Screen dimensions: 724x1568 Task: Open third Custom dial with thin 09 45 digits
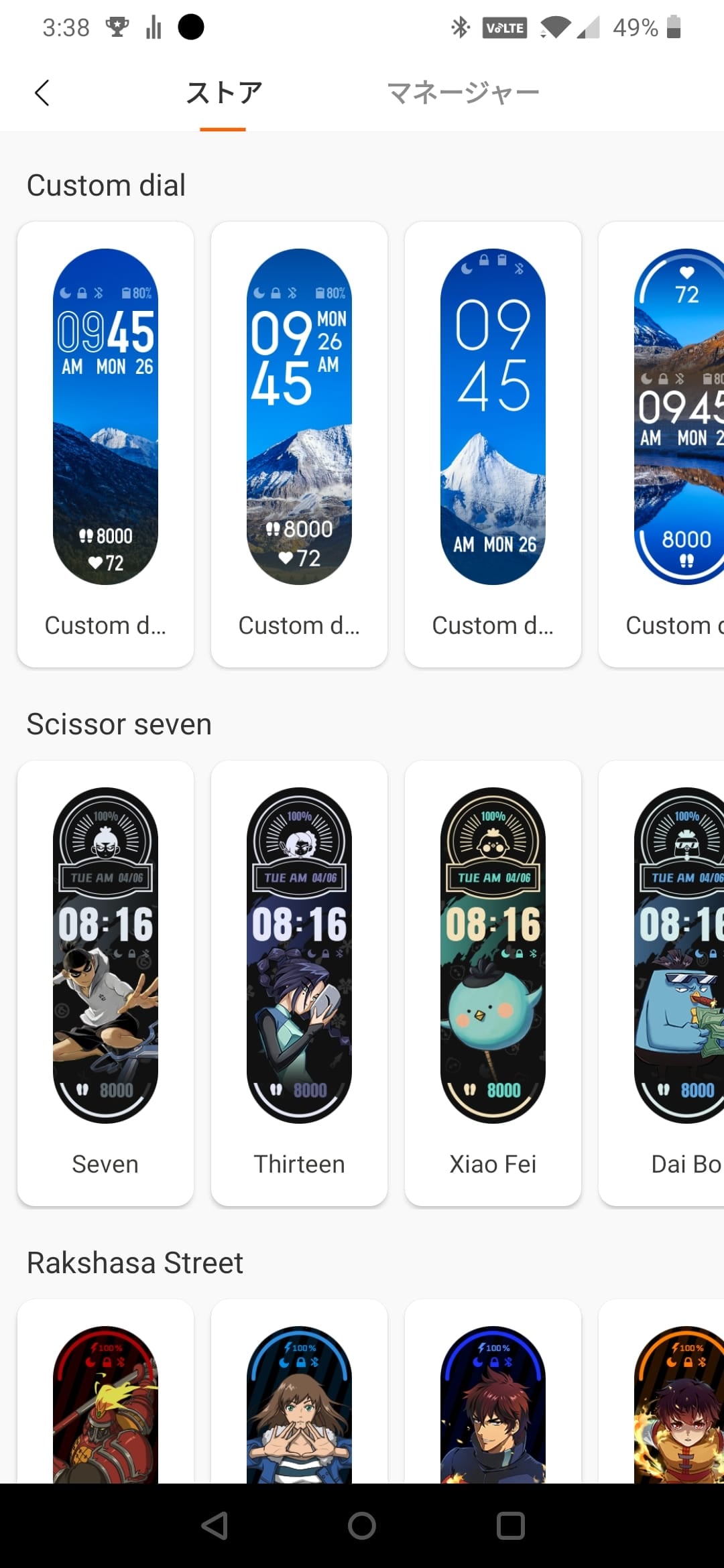(493, 444)
